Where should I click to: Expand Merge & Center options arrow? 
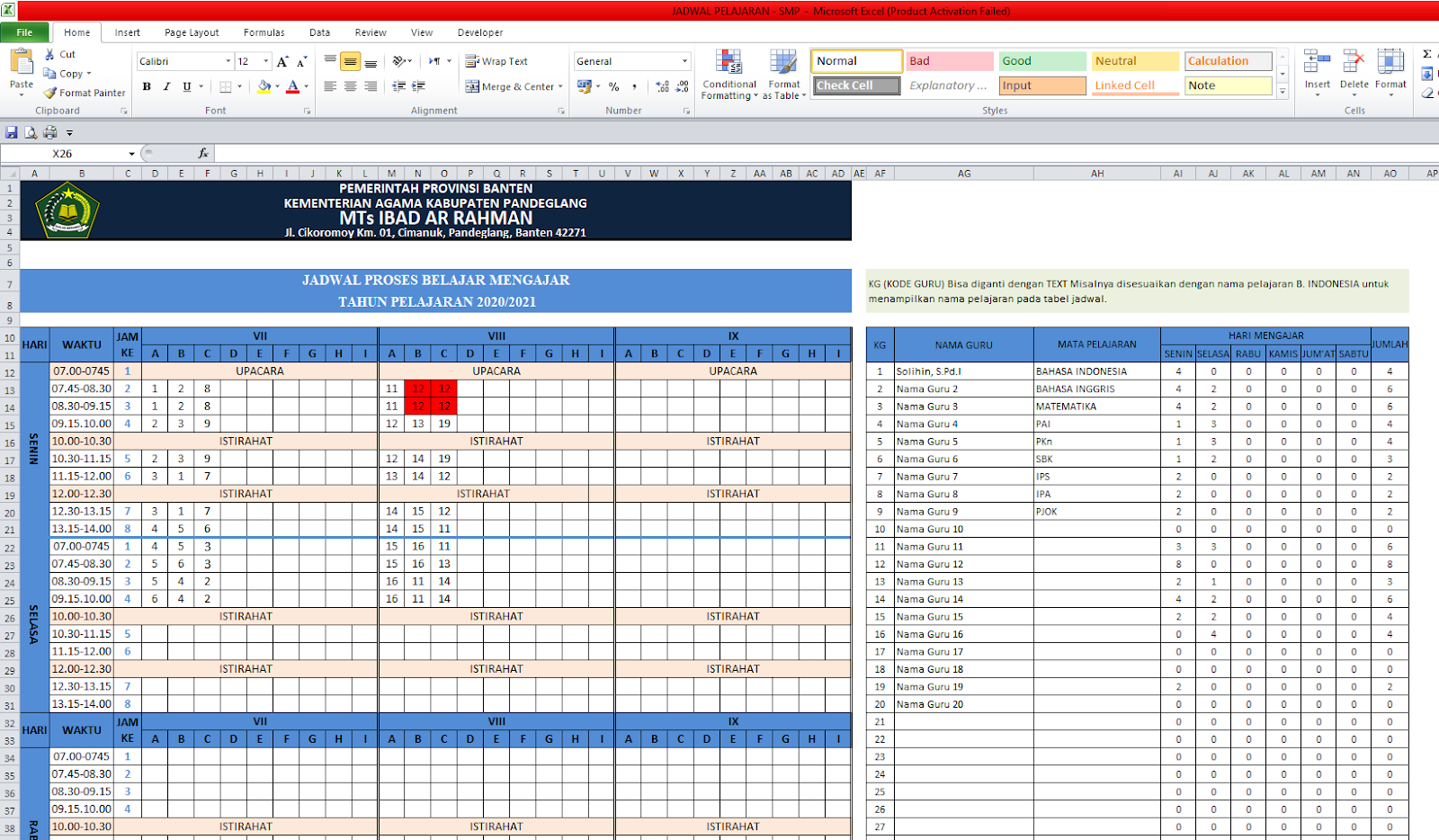[560, 86]
